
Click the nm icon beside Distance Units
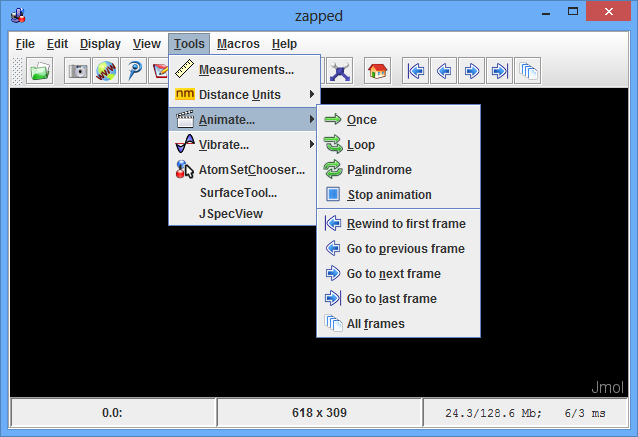185,94
